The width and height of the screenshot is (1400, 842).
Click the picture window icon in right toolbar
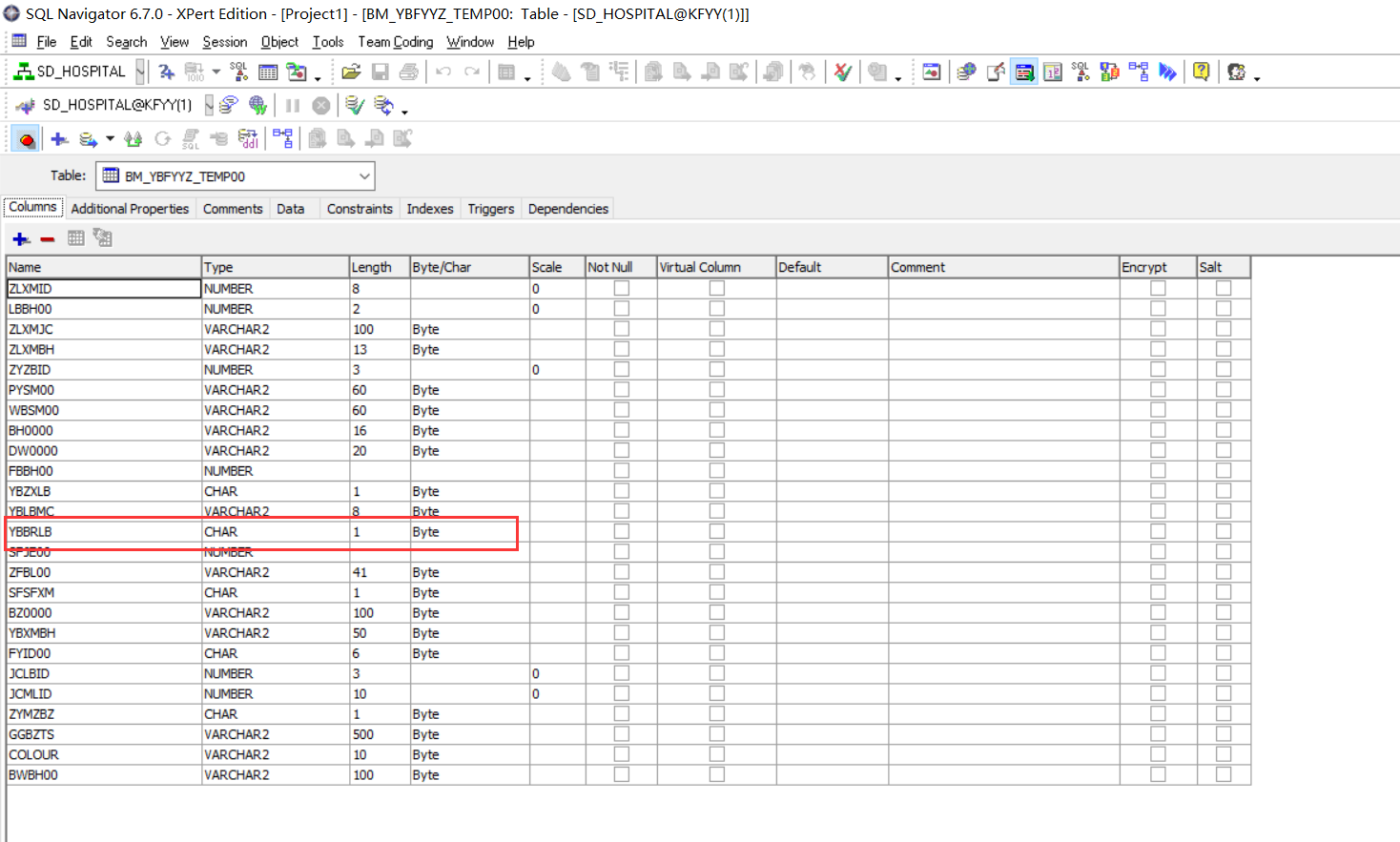pos(932,72)
